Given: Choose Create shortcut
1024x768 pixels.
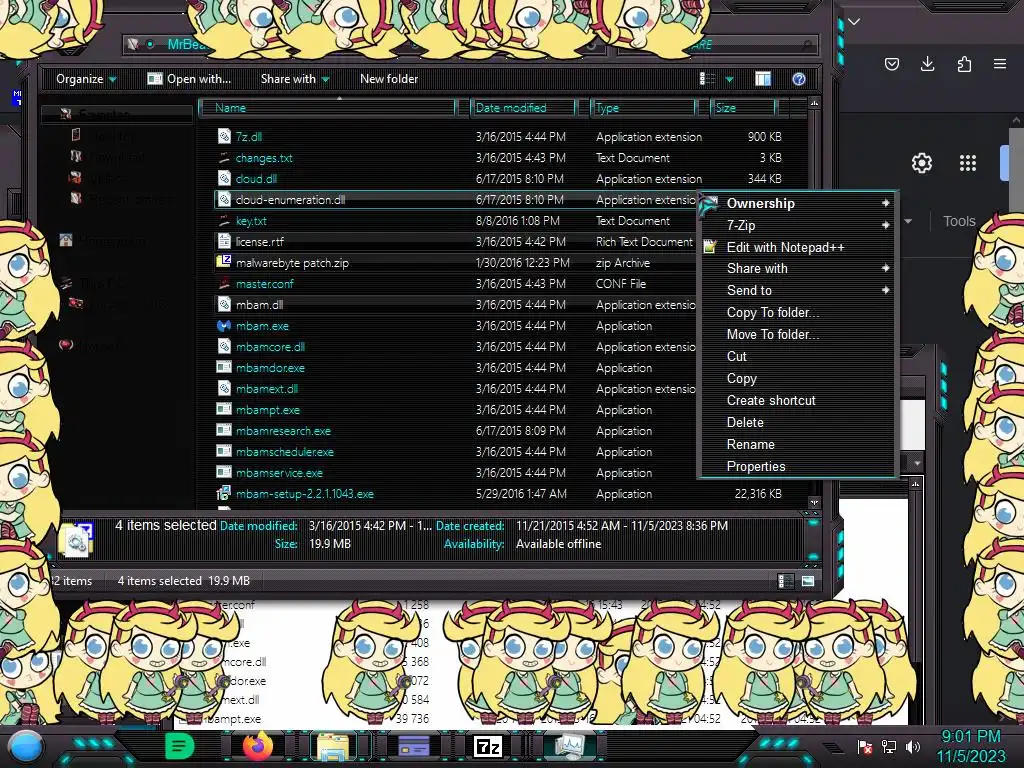Looking at the screenshot, I should pyautogui.click(x=771, y=400).
